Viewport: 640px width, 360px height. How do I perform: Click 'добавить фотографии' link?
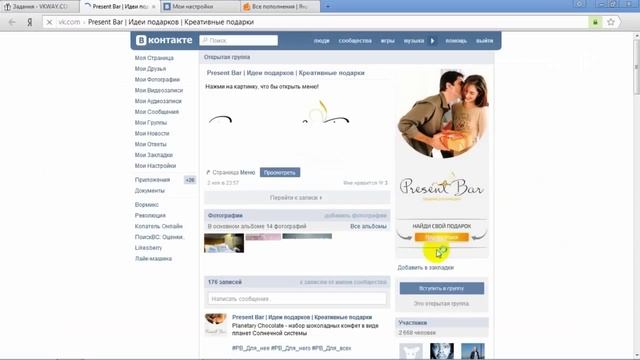tap(355, 216)
